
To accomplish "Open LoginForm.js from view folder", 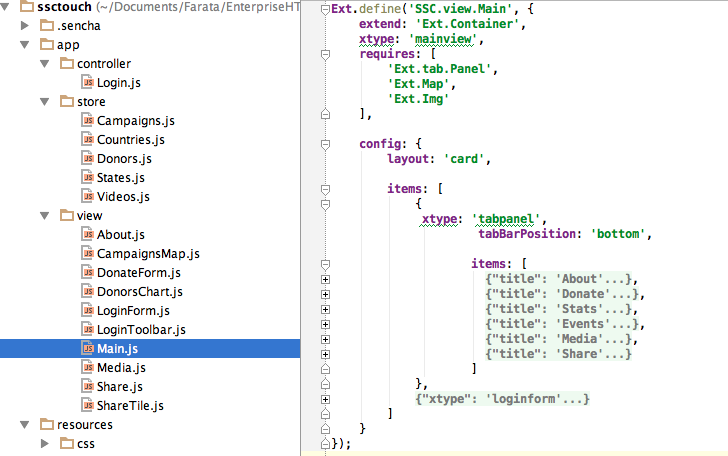I will click(133, 311).
